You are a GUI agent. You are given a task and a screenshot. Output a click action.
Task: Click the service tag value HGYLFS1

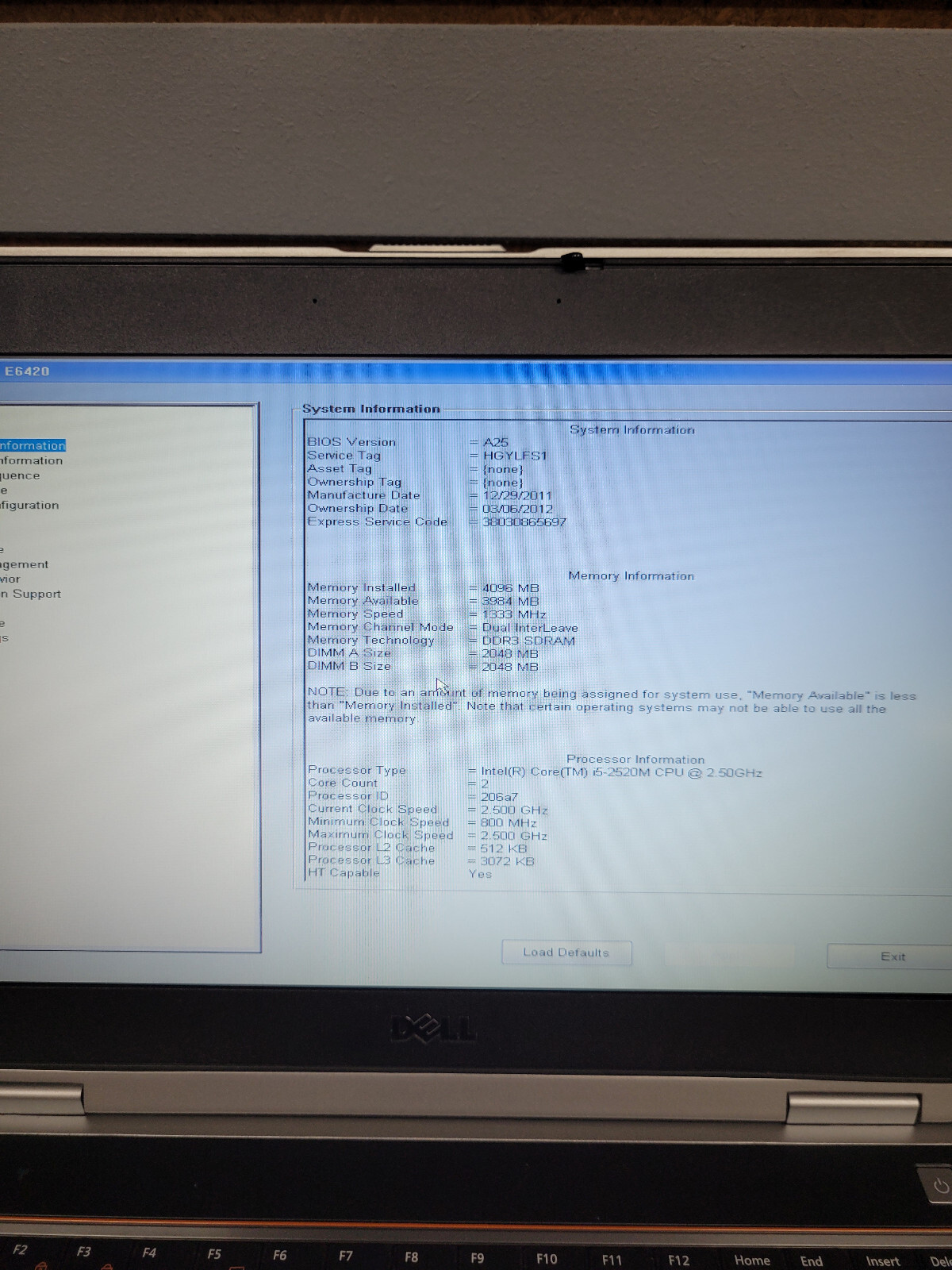coord(515,456)
